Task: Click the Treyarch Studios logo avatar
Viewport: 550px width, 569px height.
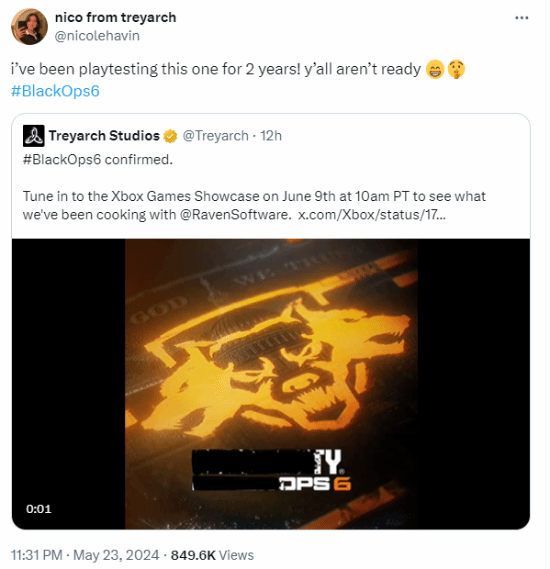Action: click(33, 135)
